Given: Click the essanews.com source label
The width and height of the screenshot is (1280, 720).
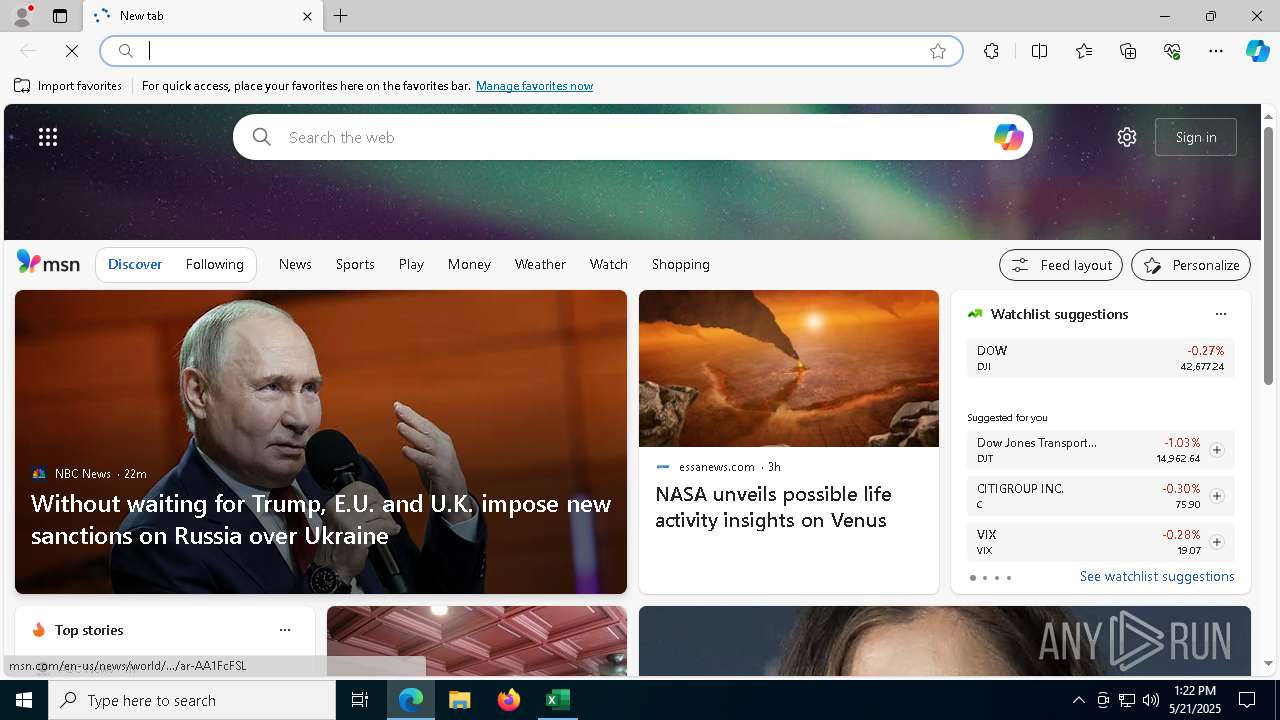Looking at the screenshot, I should (717, 467).
